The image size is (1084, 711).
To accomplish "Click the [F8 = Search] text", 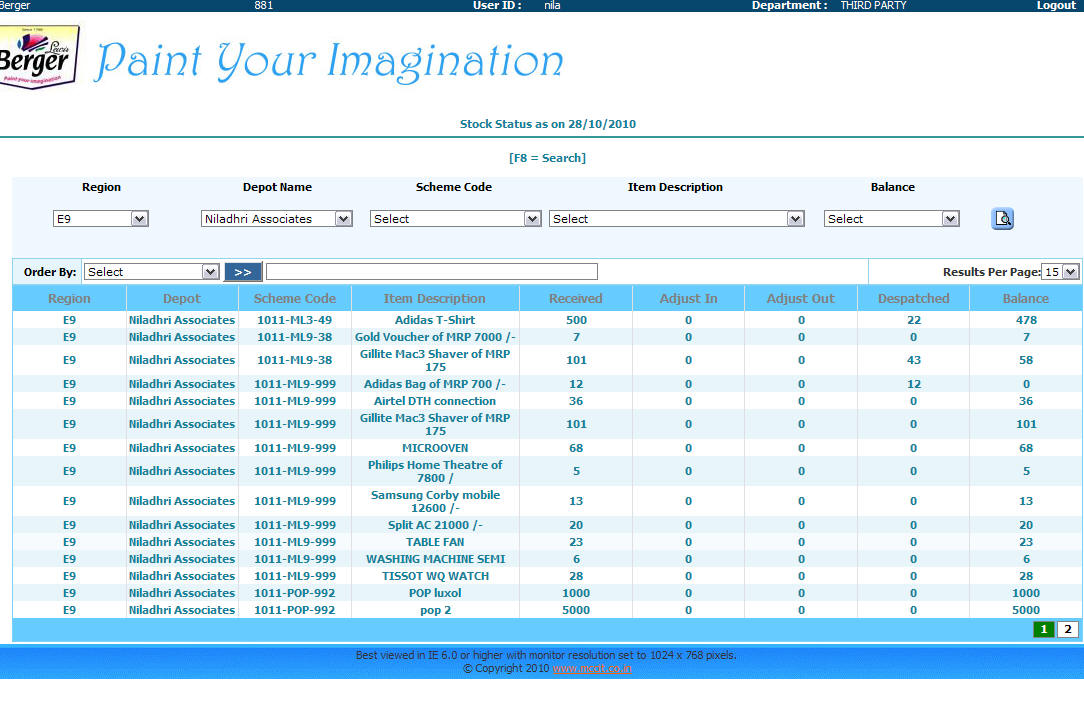I will (547, 158).
